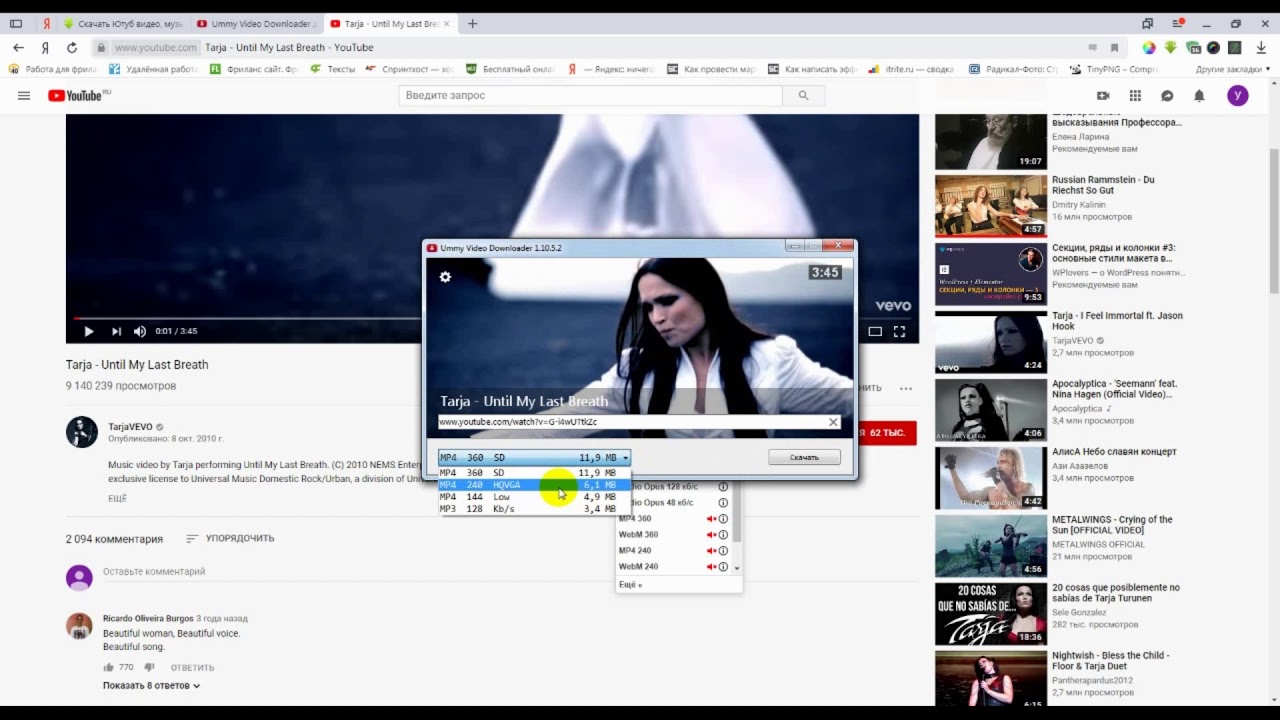Screen dimensions: 1280x720
Task: Open Ummy Video Downloader settings gear
Action: click(445, 277)
